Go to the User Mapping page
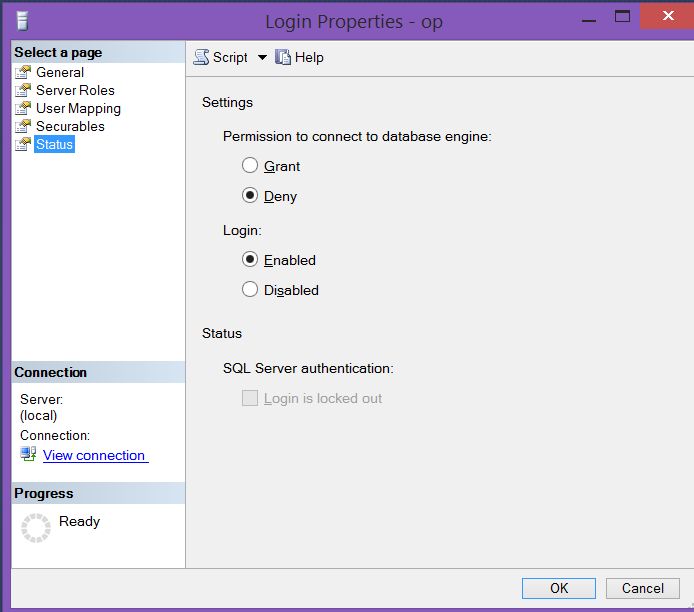 pyautogui.click(x=78, y=108)
